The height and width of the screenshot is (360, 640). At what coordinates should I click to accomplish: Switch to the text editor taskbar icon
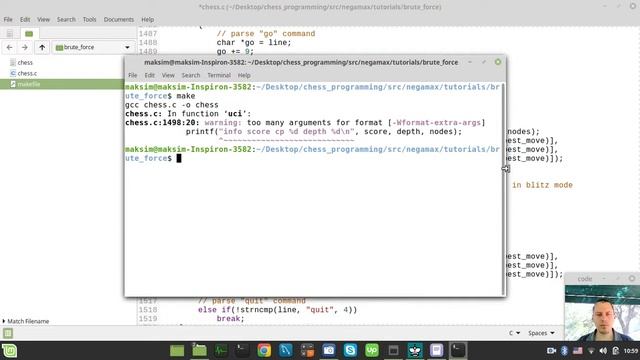(436, 351)
